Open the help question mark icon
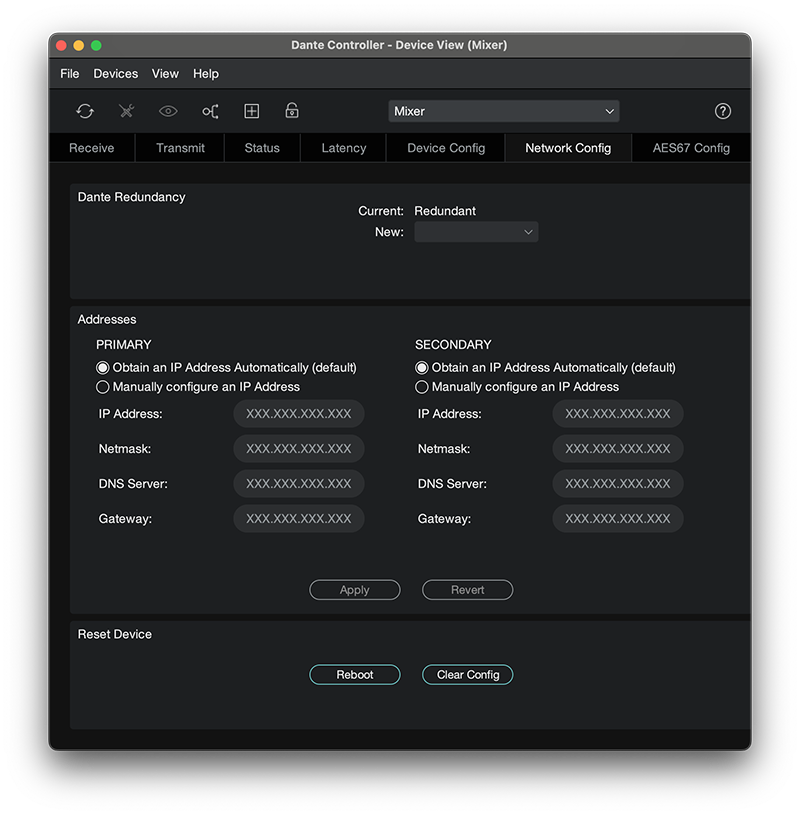The image size is (800, 815). point(723,111)
